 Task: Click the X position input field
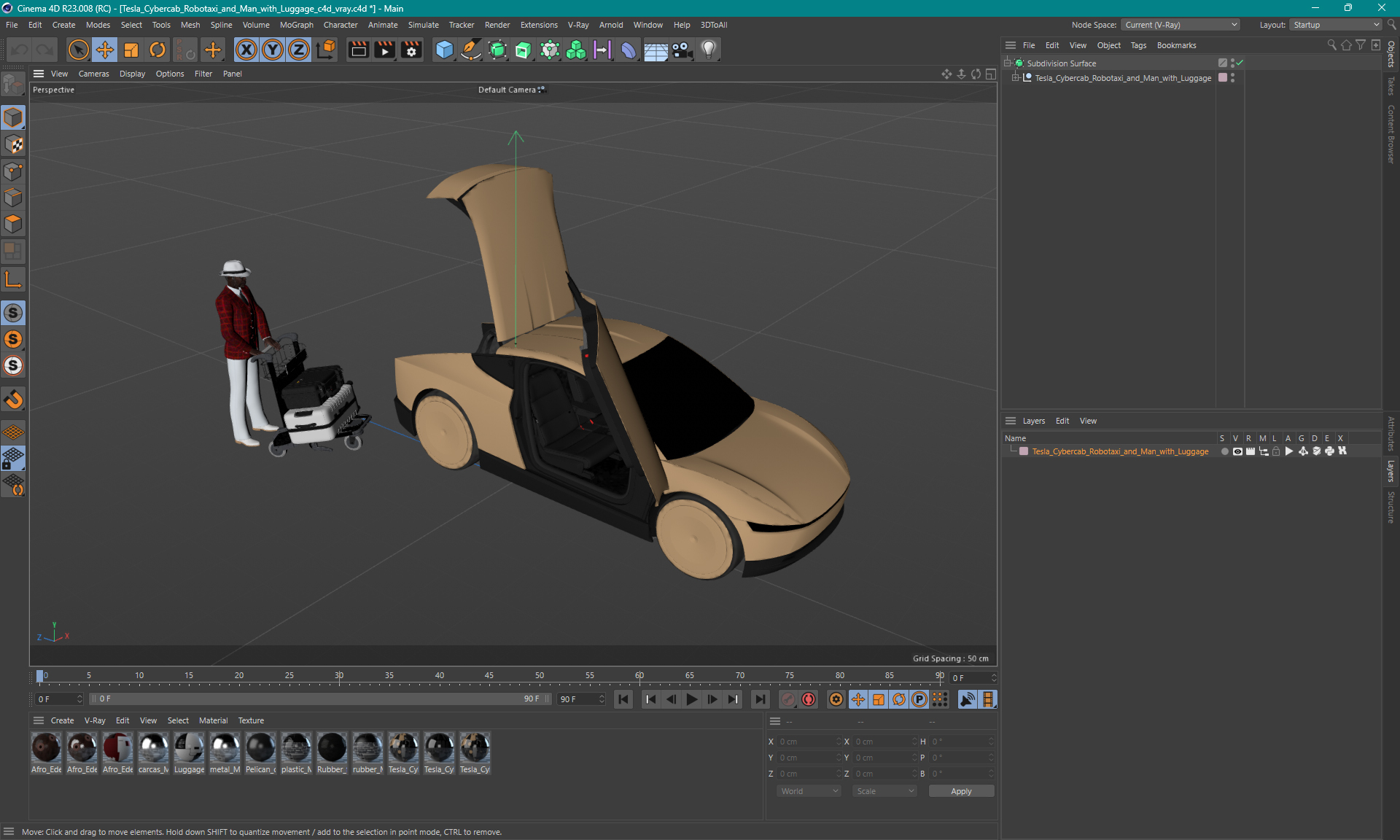808,742
